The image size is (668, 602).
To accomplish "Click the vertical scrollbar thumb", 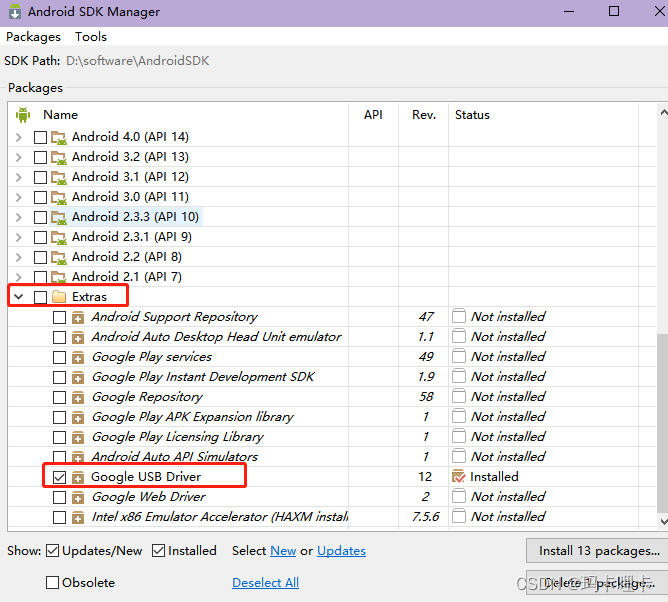I will 663,424.
